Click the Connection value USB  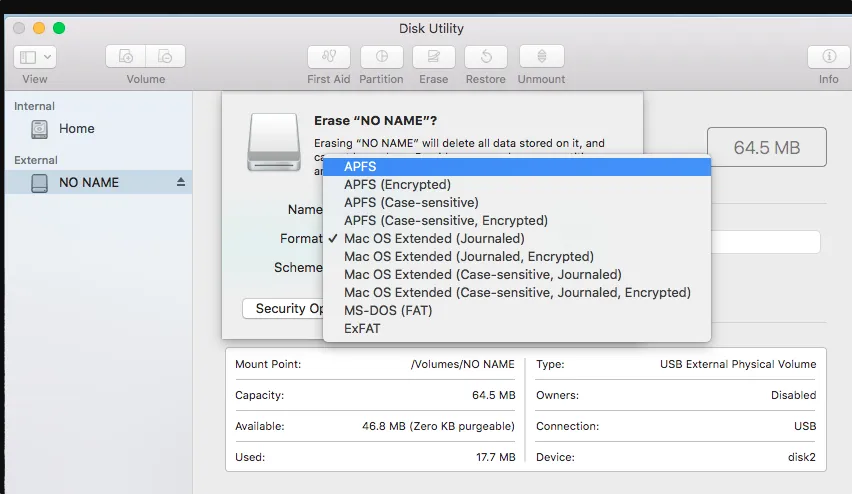point(805,426)
